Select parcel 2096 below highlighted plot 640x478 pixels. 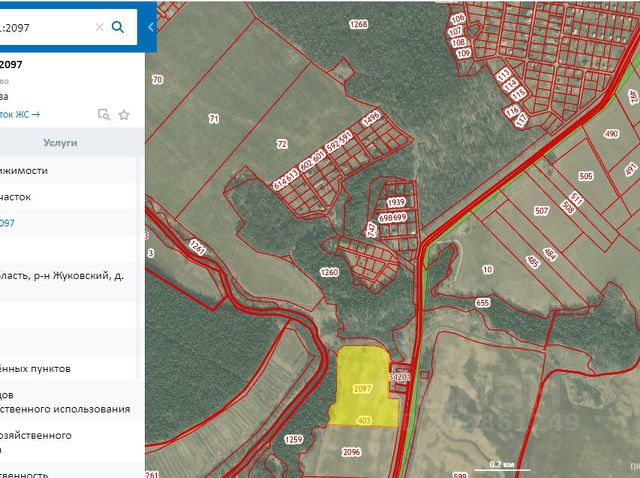tap(351, 452)
